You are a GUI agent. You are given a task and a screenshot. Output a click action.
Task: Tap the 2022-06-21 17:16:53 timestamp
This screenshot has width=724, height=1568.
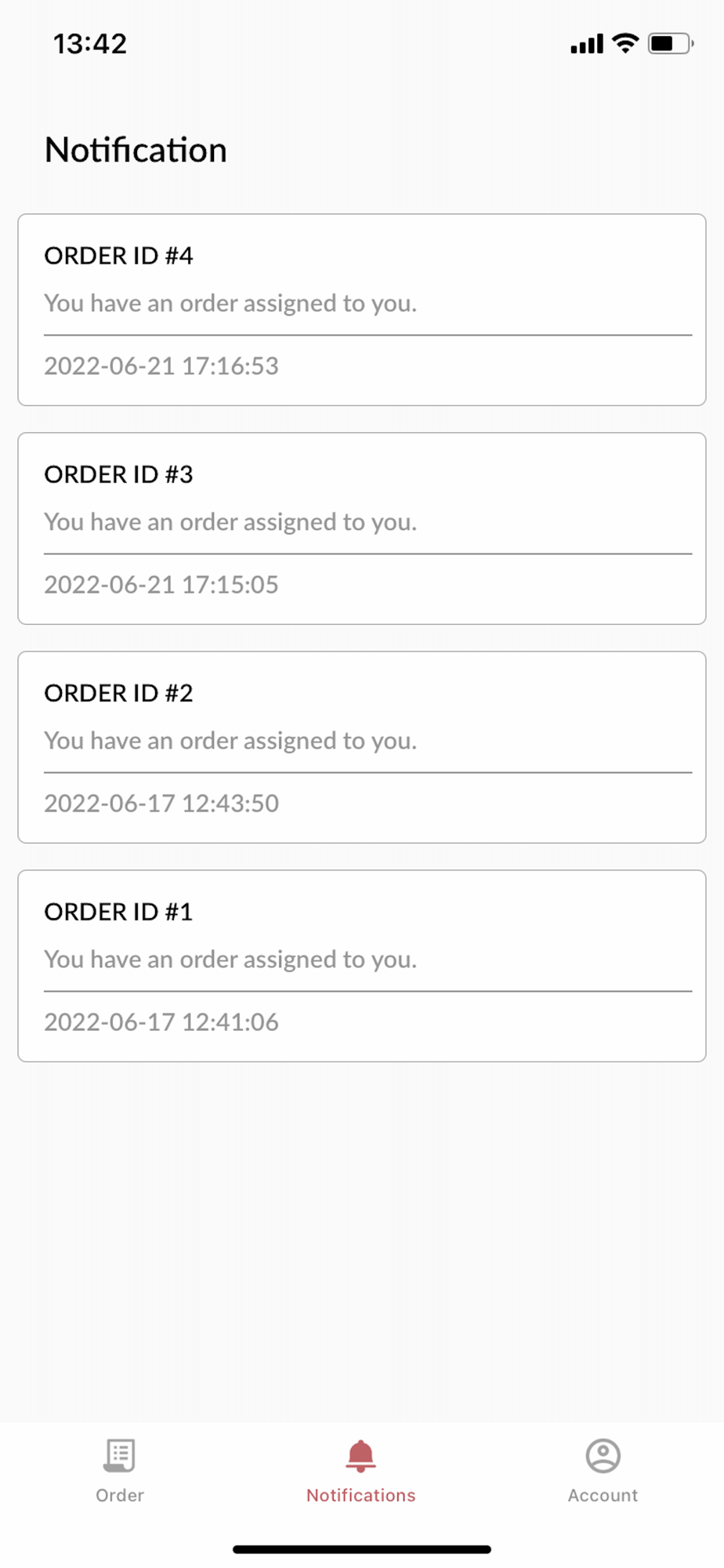(161, 366)
